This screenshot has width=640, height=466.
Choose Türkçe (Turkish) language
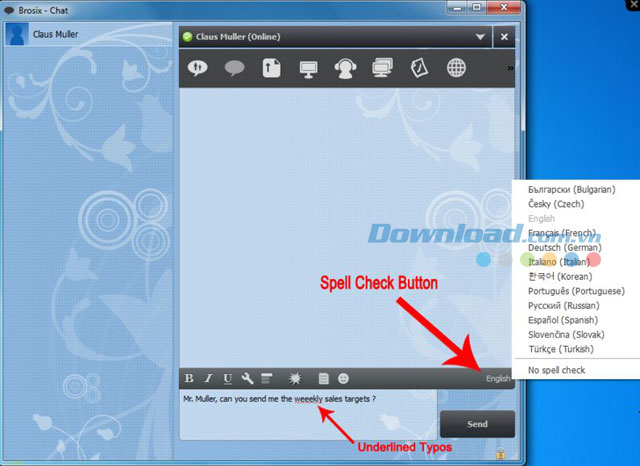coord(561,349)
